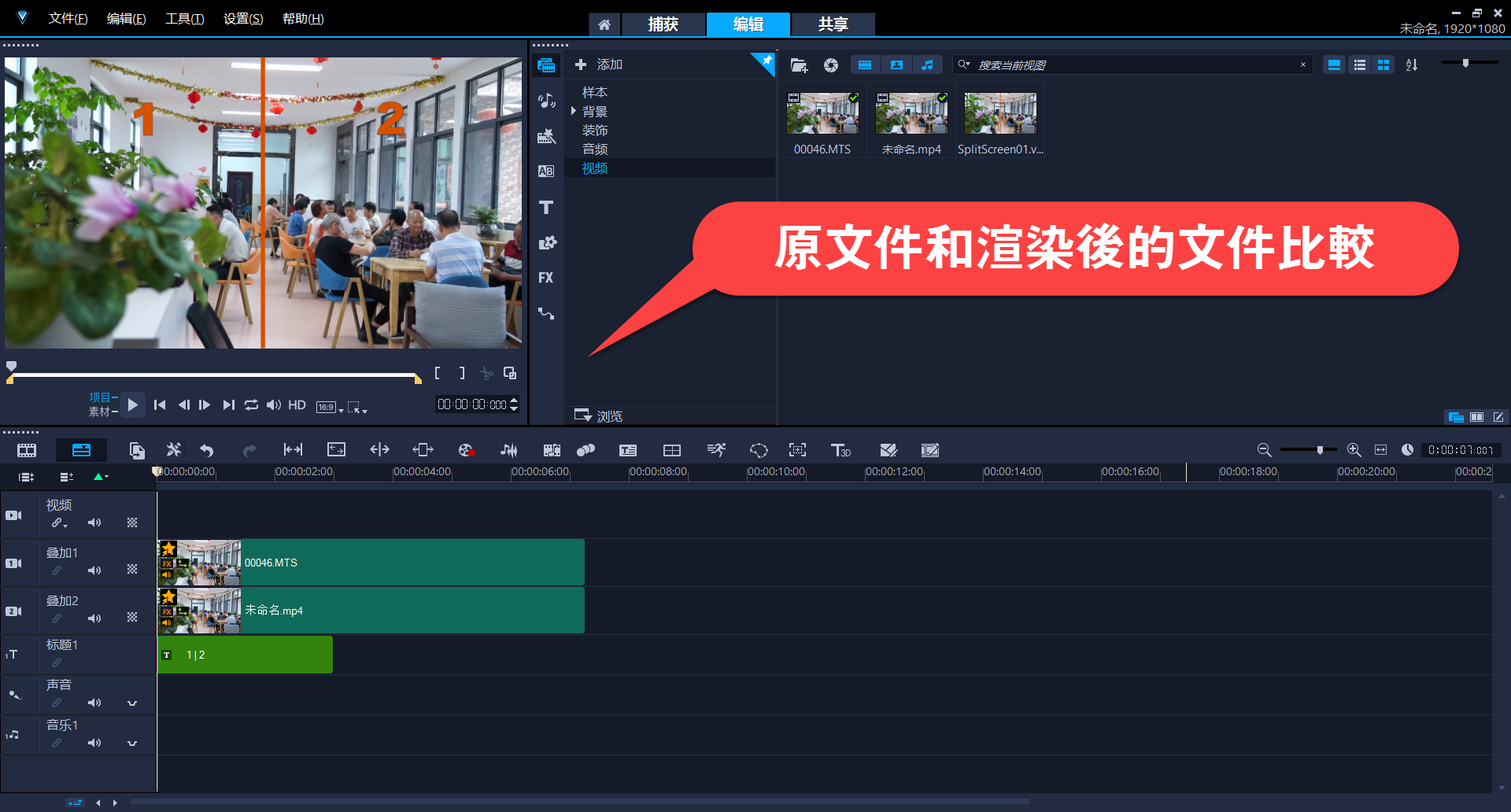1511x812 pixels.
Task: Click the import media files folder icon
Action: tap(799, 65)
